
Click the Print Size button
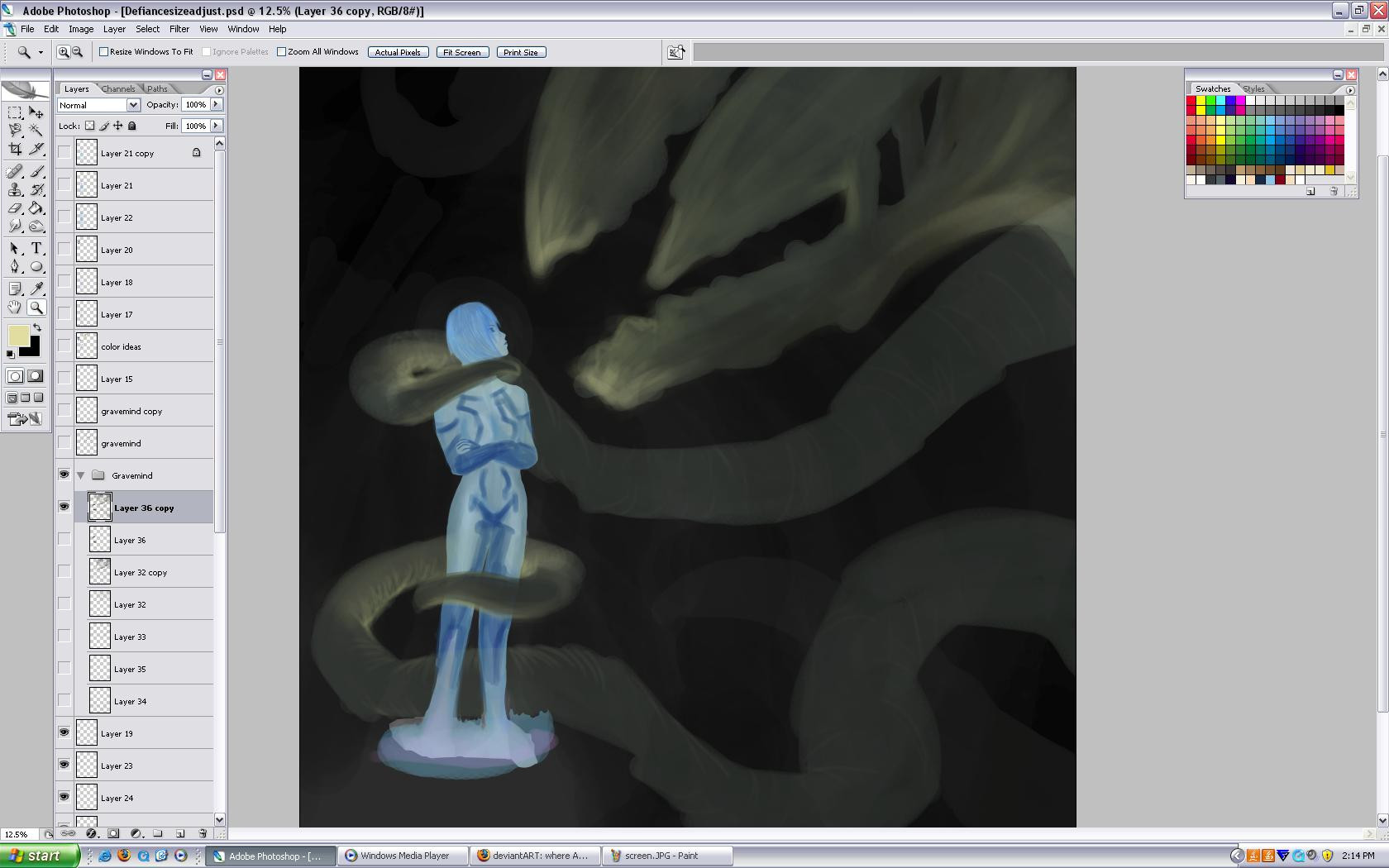pos(521,52)
